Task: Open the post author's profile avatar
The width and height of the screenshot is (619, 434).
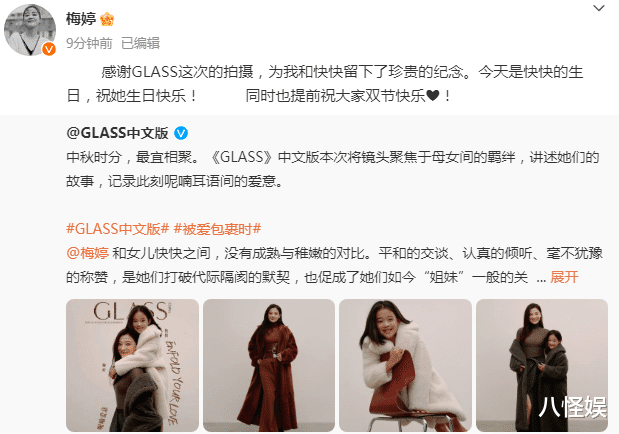Action: point(30,30)
